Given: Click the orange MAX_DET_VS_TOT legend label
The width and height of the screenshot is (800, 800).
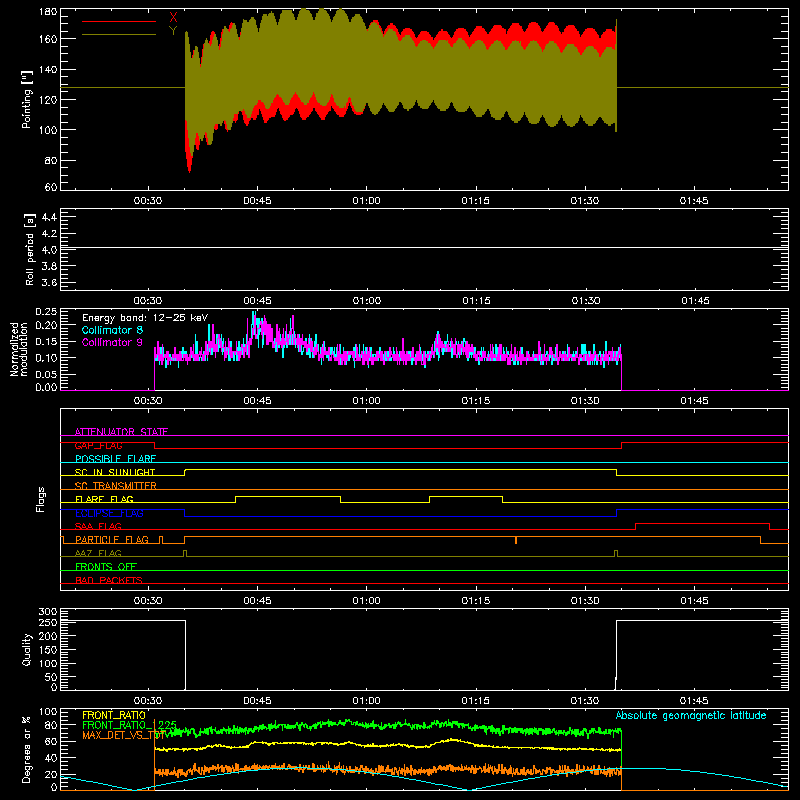Looking at the screenshot, I should pyautogui.click(x=124, y=735).
